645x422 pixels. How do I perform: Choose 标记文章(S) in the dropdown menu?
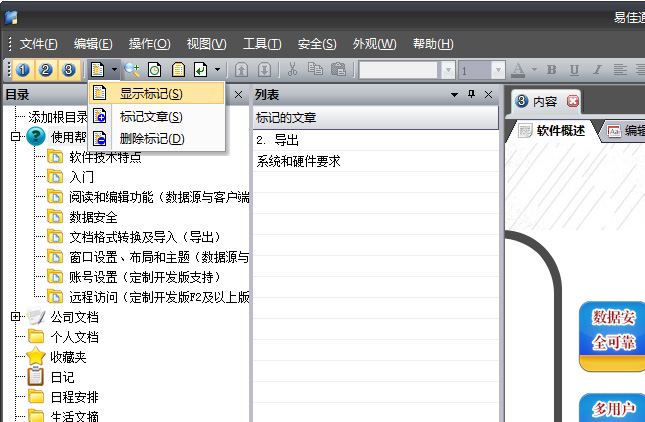pyautogui.click(x=151, y=117)
